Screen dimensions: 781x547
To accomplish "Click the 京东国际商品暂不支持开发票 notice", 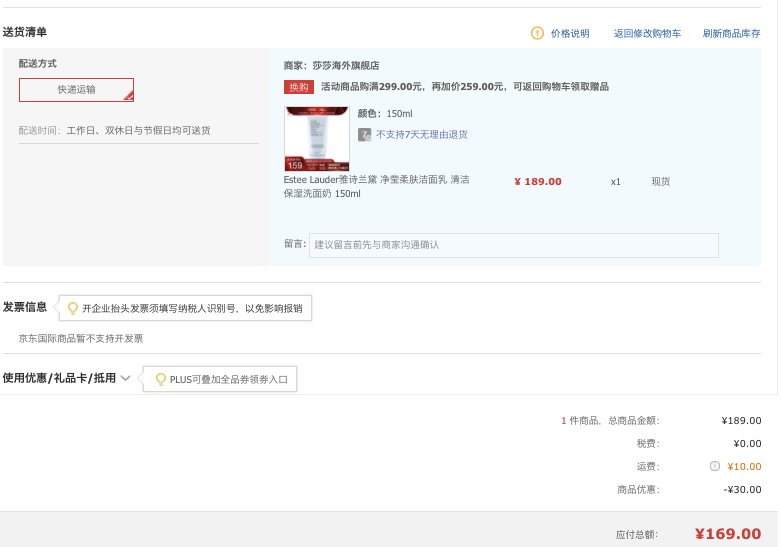I will 81,339.
